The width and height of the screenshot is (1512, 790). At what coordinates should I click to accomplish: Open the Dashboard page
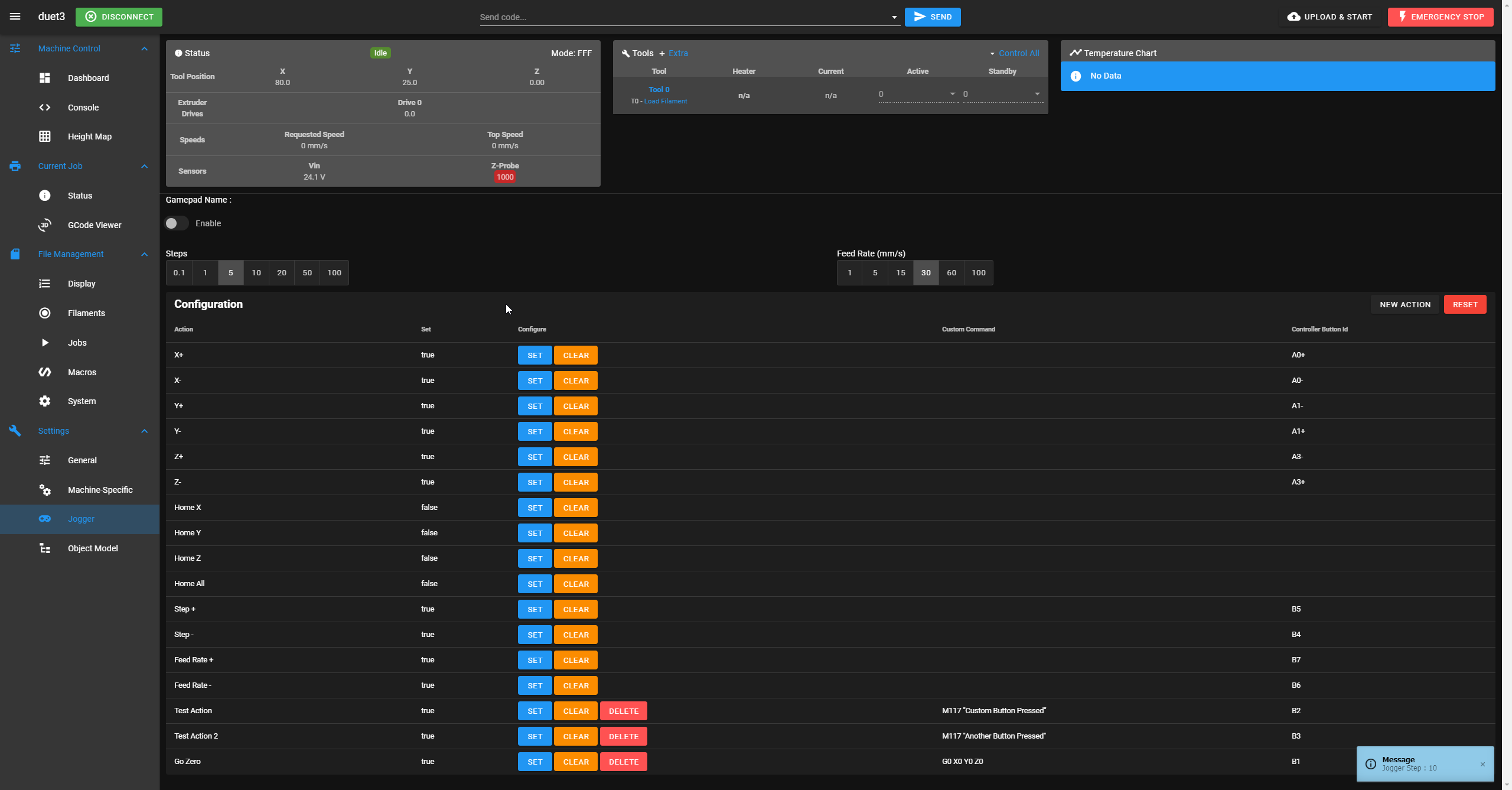[88, 77]
